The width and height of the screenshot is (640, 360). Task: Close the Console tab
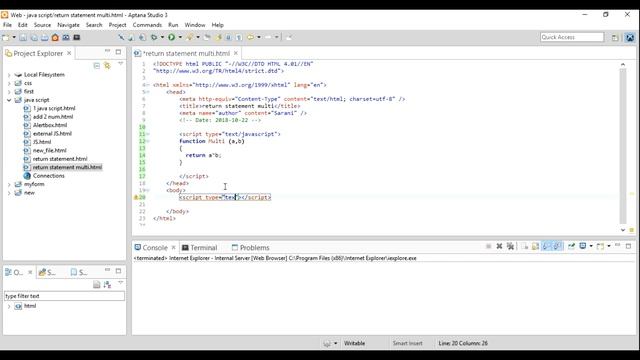(x=173, y=248)
